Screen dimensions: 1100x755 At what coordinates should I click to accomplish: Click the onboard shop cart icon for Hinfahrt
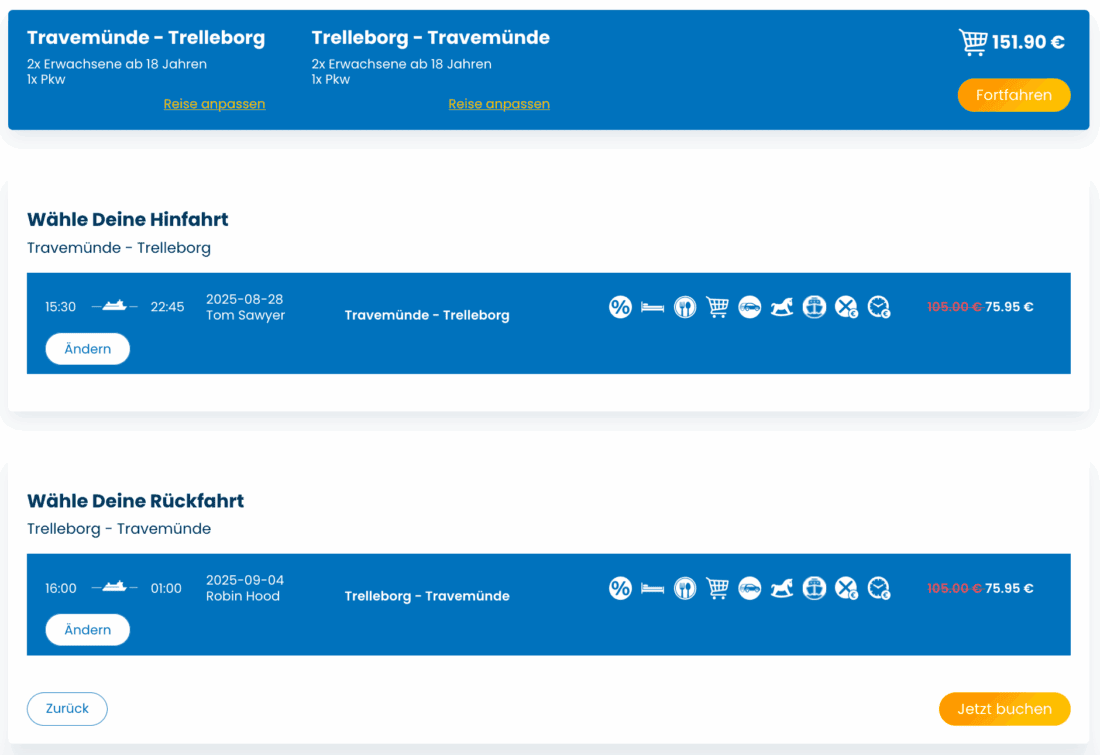[717, 307]
